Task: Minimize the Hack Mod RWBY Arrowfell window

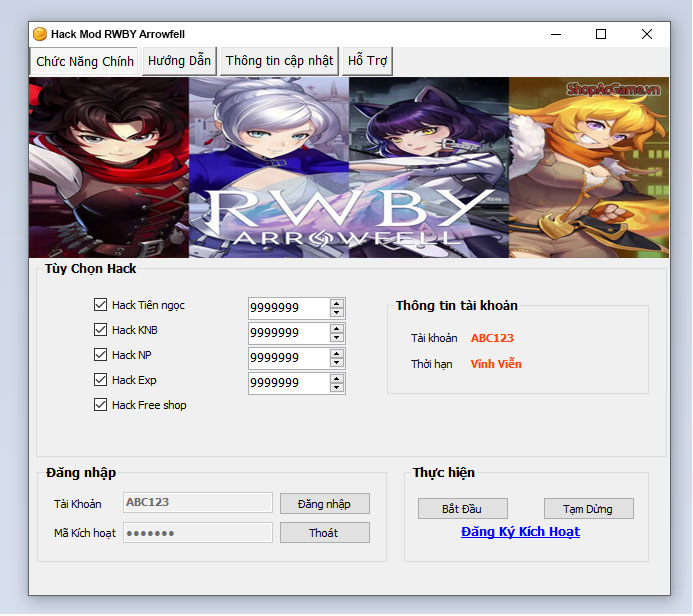Action: click(x=556, y=34)
